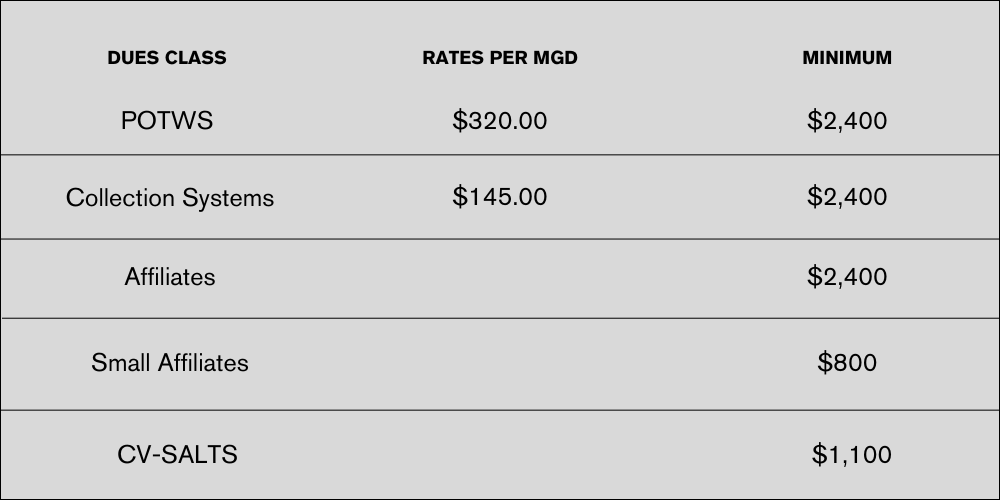Click the MINIMUM column header

point(847,58)
